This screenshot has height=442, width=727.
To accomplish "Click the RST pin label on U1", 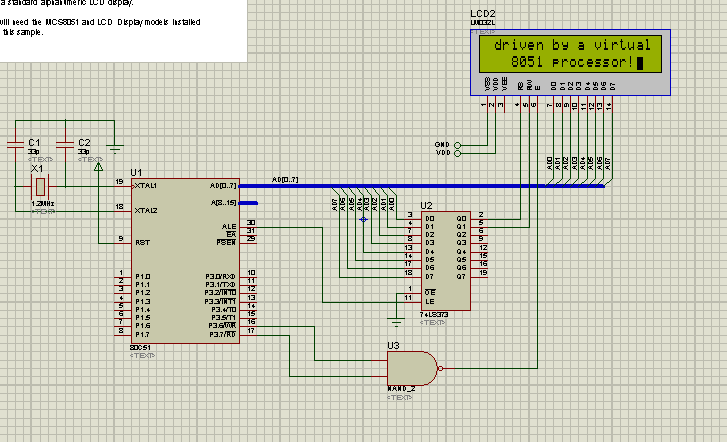I will (x=142, y=243).
